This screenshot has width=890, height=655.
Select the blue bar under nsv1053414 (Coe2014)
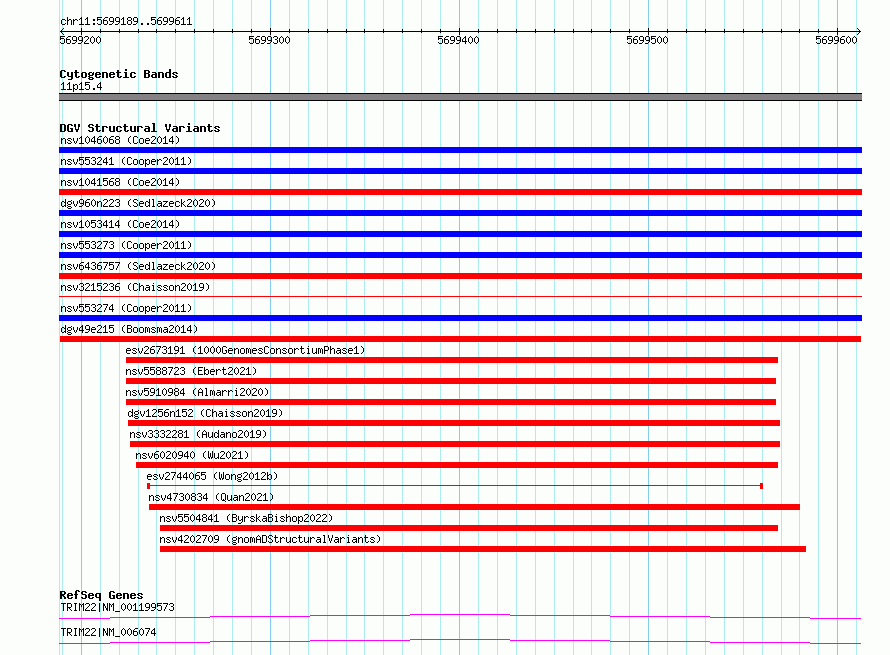click(460, 234)
